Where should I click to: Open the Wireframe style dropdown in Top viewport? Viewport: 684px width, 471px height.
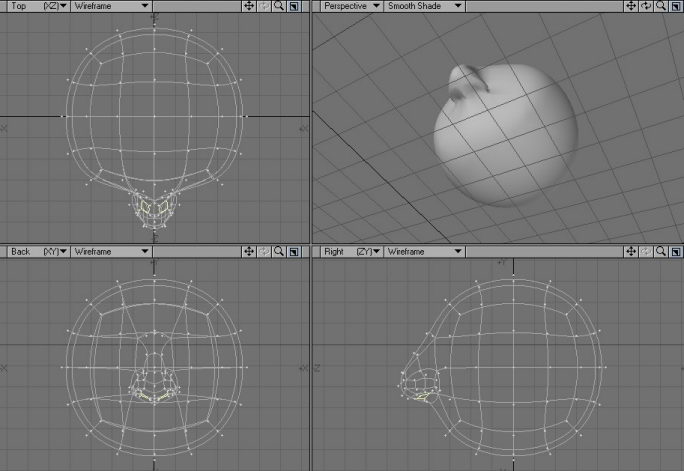(111, 6)
